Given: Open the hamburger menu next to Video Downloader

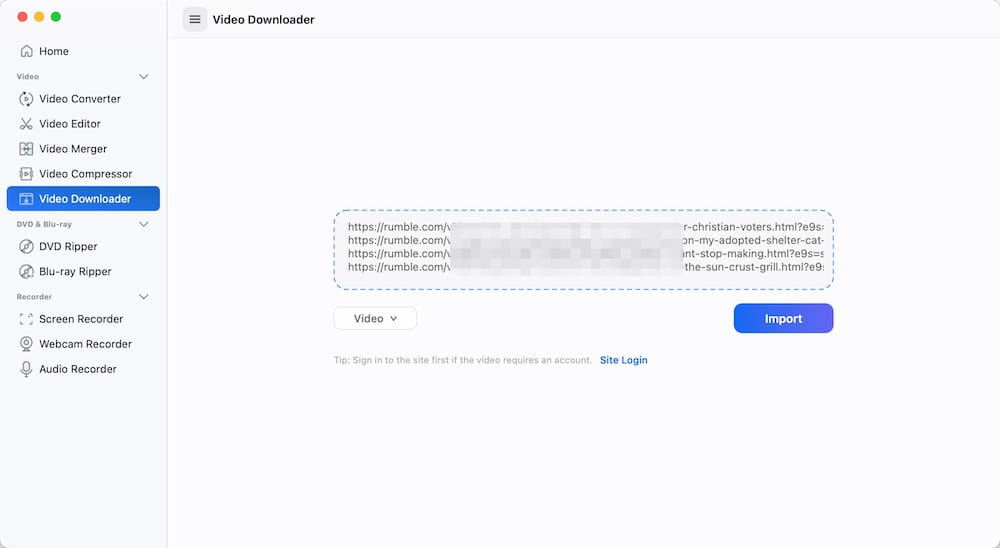Looking at the screenshot, I should 195,19.
